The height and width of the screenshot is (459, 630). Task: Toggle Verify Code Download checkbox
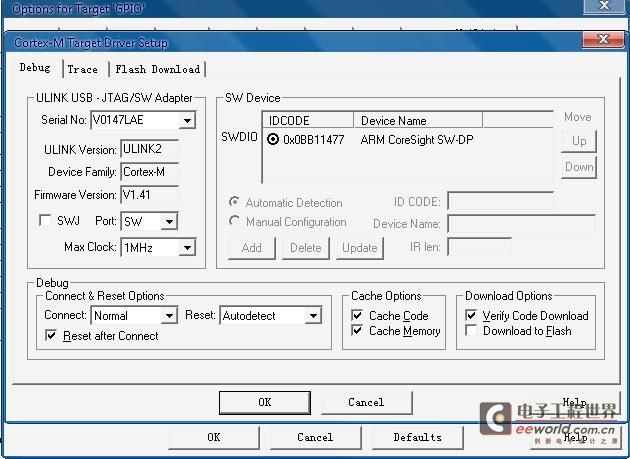click(471, 315)
